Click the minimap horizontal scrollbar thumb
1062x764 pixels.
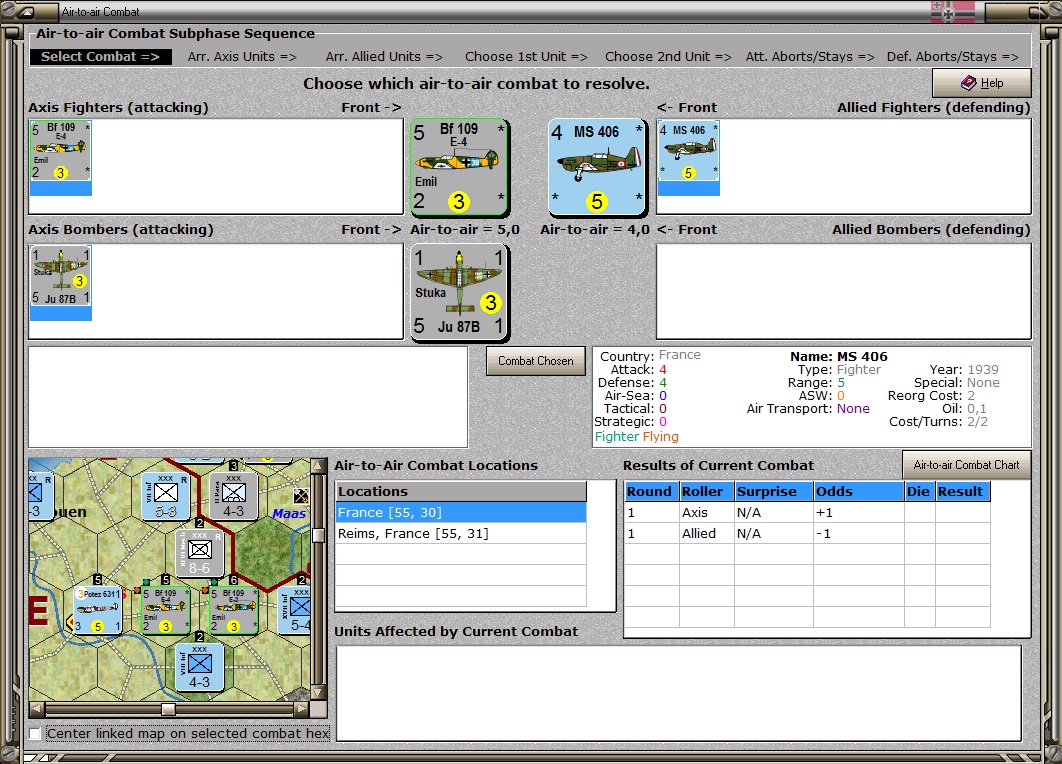[169, 709]
